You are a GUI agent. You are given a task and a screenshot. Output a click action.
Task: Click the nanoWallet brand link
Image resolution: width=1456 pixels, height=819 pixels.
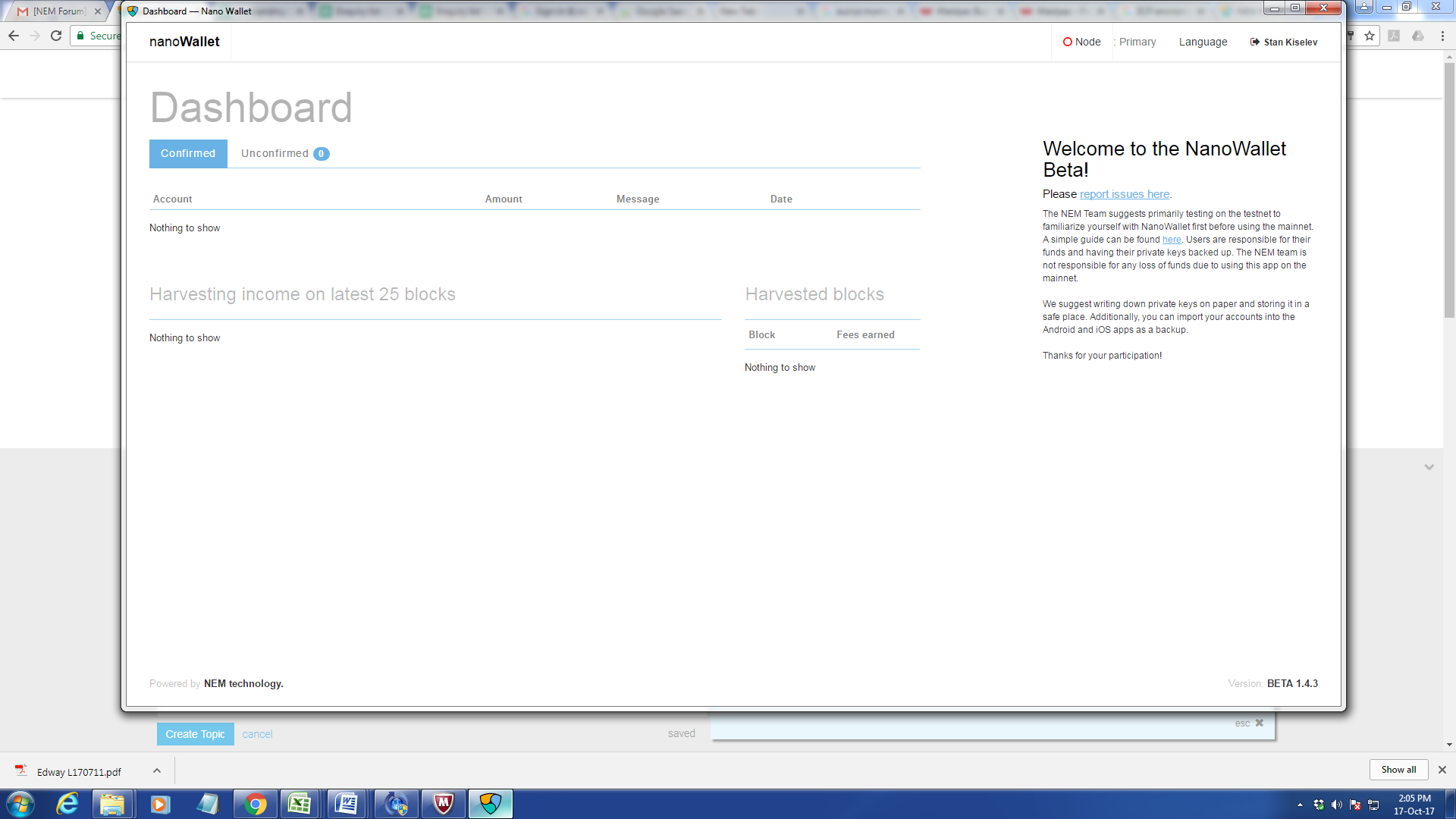pyautogui.click(x=184, y=42)
